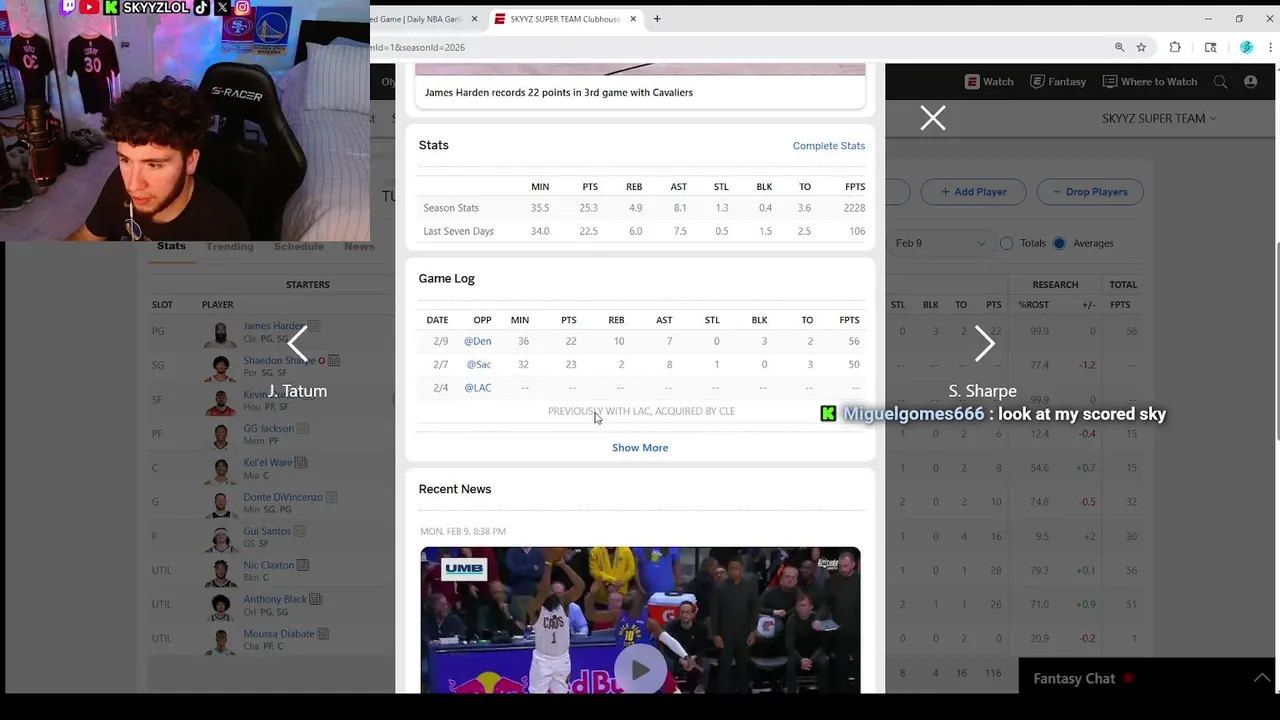The height and width of the screenshot is (720, 1280).
Task: Open player card icon beside Donte DiVincenzo
Action: pos(332,496)
